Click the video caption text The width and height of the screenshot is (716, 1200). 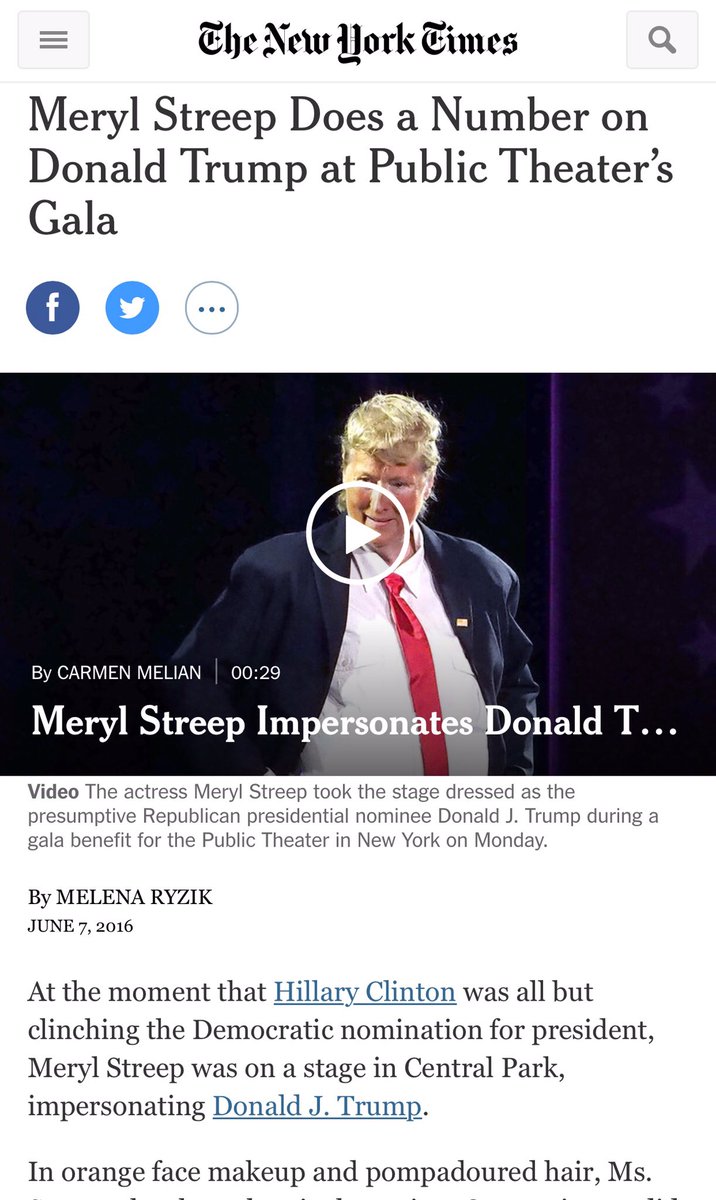(x=343, y=816)
